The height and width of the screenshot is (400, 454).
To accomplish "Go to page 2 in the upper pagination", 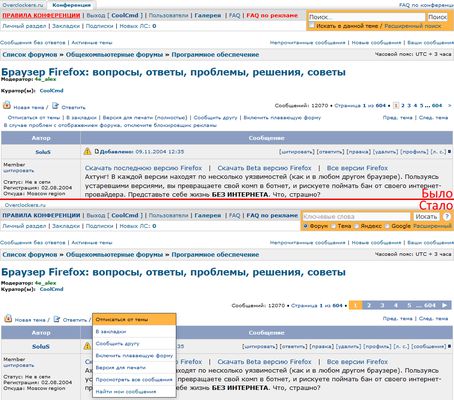I will click(403, 106).
